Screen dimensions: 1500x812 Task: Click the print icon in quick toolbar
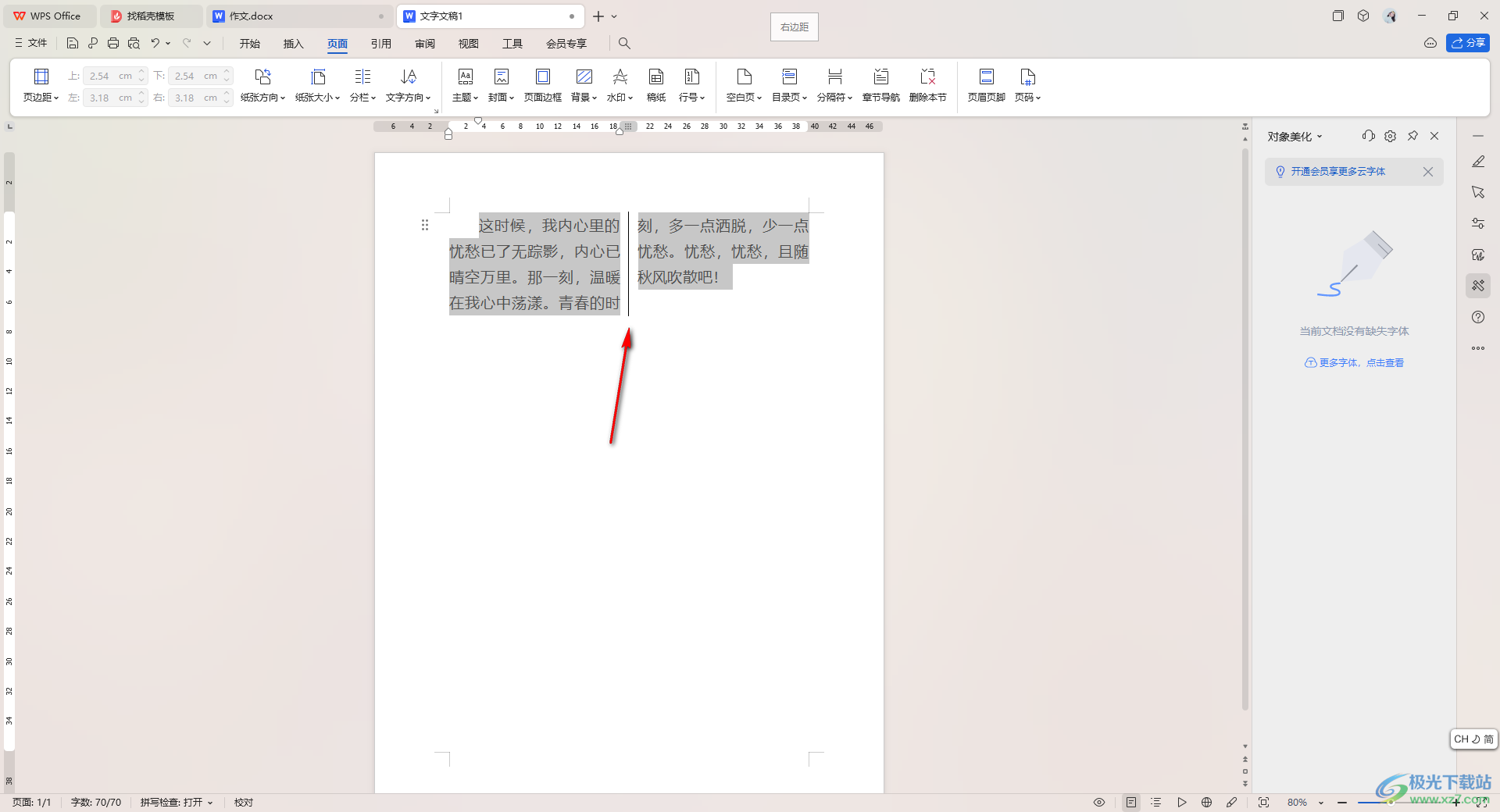coord(113,43)
